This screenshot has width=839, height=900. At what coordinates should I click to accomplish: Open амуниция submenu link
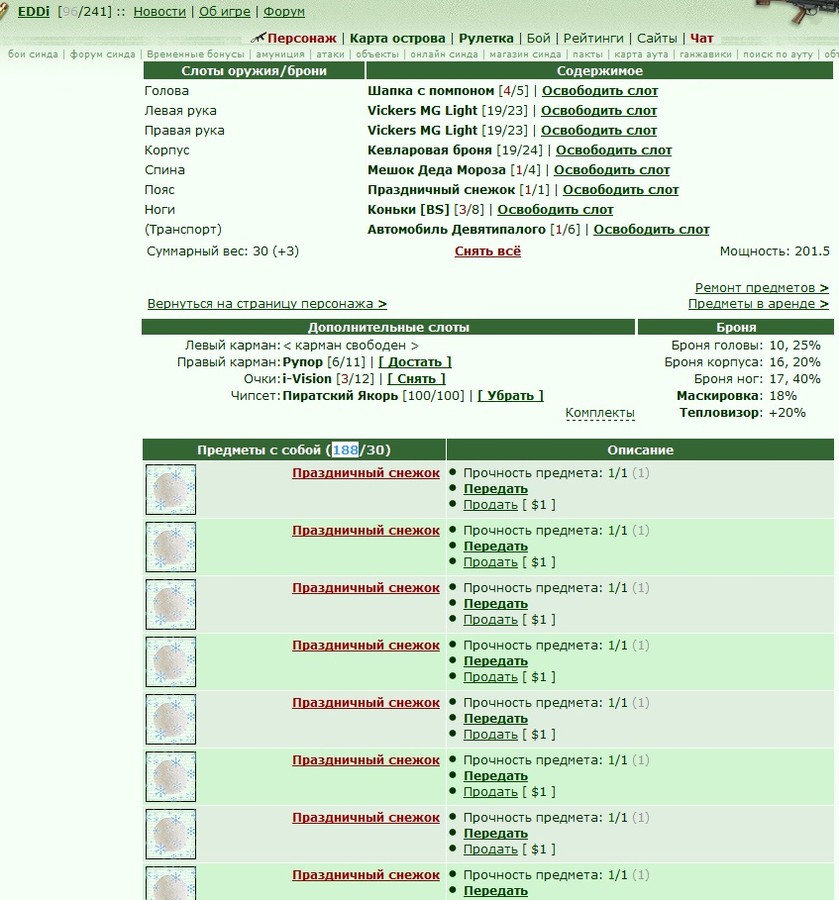pos(280,54)
